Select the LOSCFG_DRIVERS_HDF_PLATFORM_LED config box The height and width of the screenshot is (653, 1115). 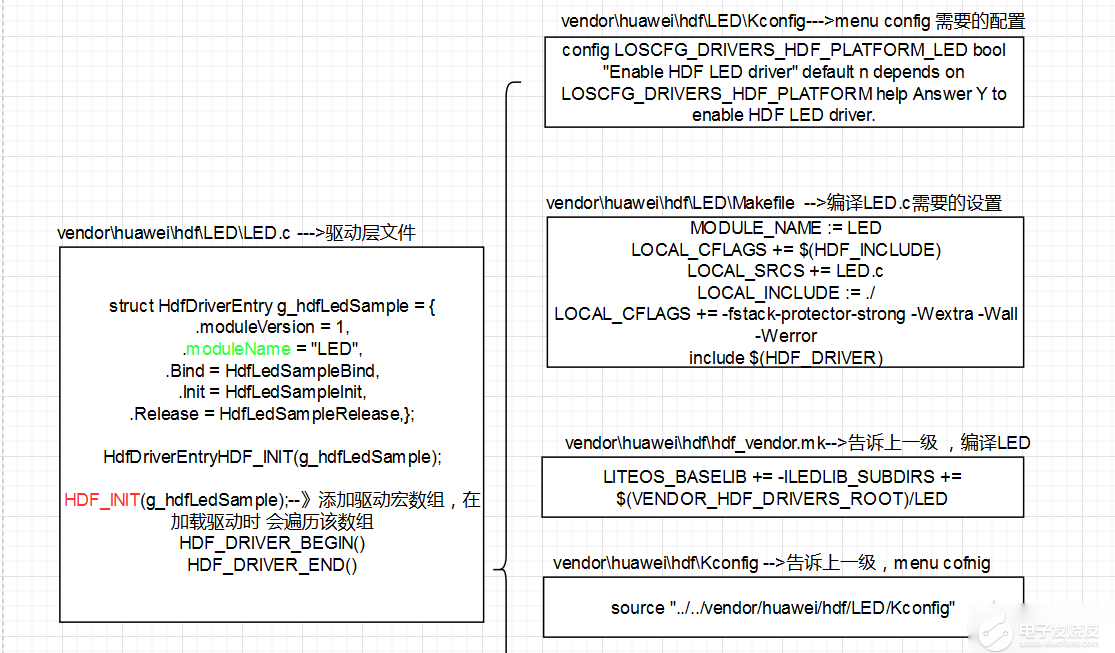tap(784, 83)
